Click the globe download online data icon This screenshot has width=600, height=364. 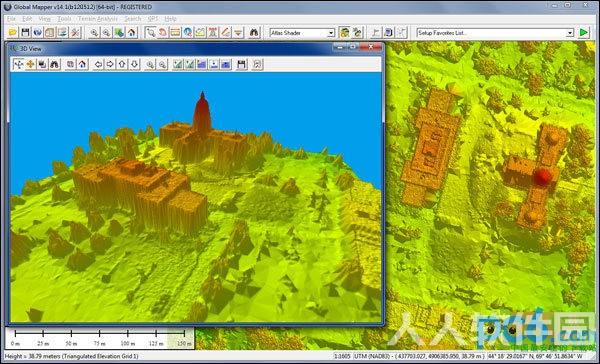click(38, 33)
